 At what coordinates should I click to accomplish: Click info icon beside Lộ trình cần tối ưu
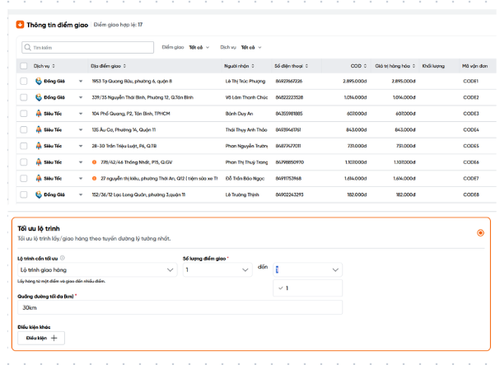(x=63, y=258)
